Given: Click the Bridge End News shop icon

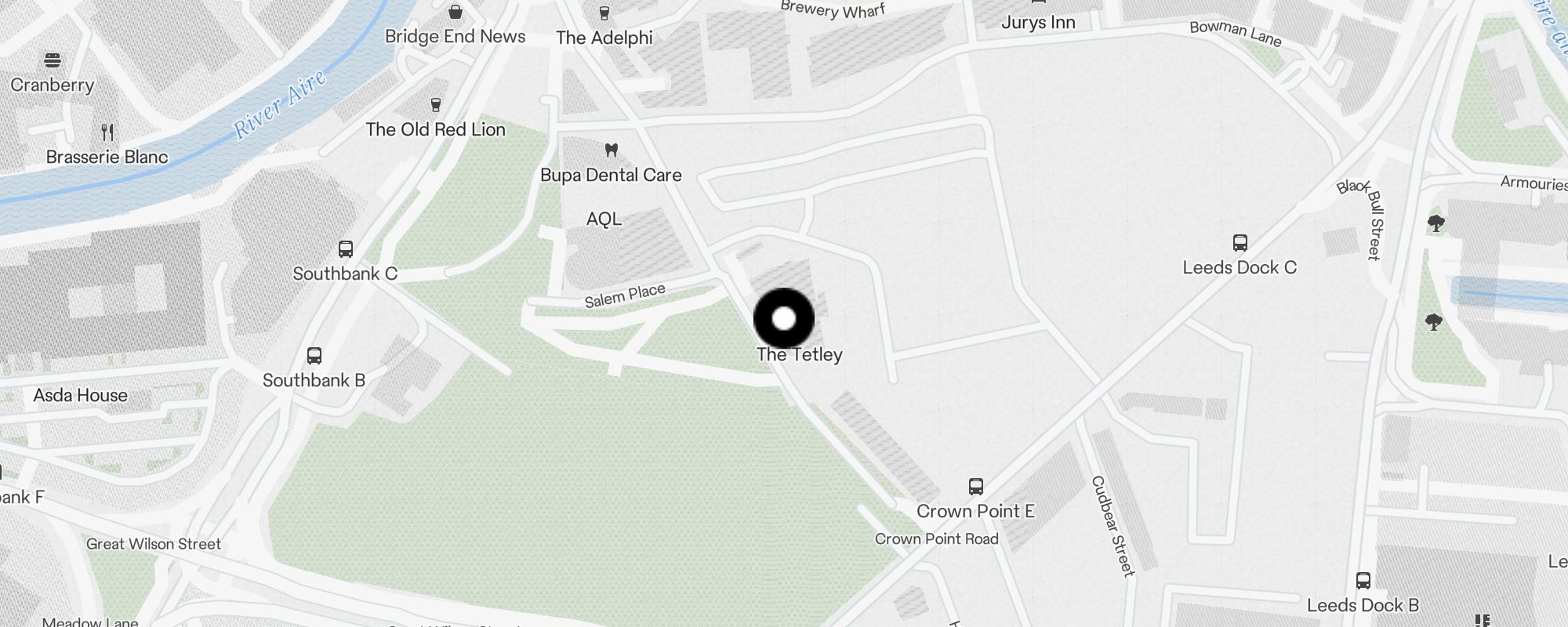Looking at the screenshot, I should tap(456, 11).
